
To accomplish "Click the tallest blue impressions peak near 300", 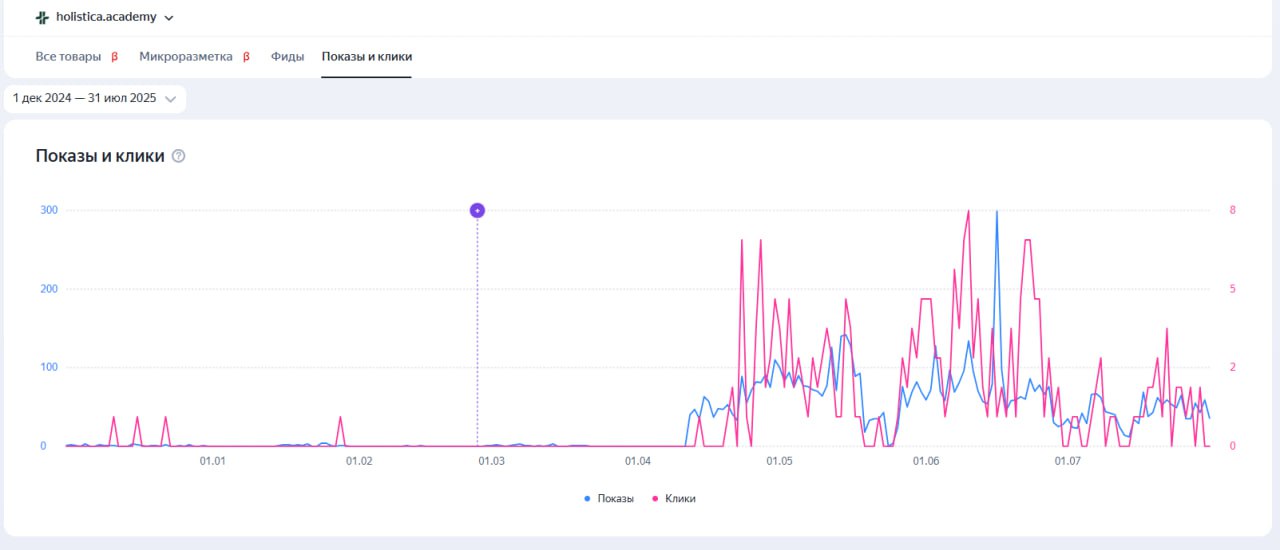I will click(996, 212).
